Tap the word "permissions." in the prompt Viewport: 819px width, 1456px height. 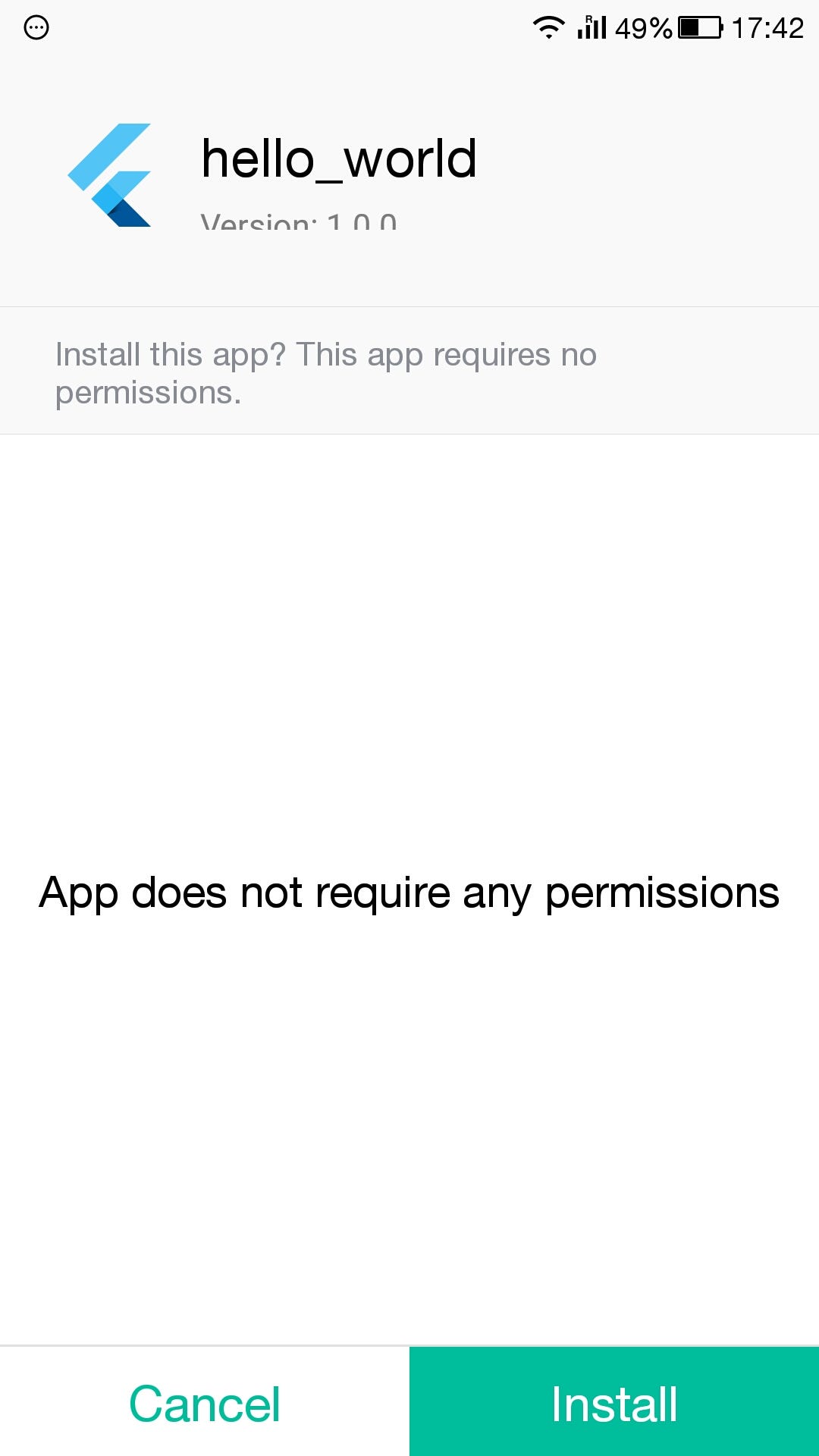(149, 393)
